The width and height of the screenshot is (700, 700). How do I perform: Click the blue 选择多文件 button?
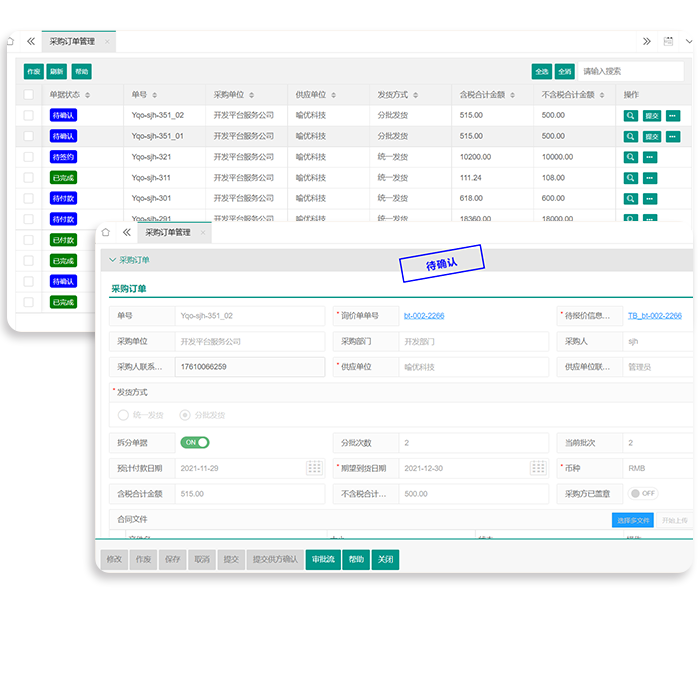(633, 520)
